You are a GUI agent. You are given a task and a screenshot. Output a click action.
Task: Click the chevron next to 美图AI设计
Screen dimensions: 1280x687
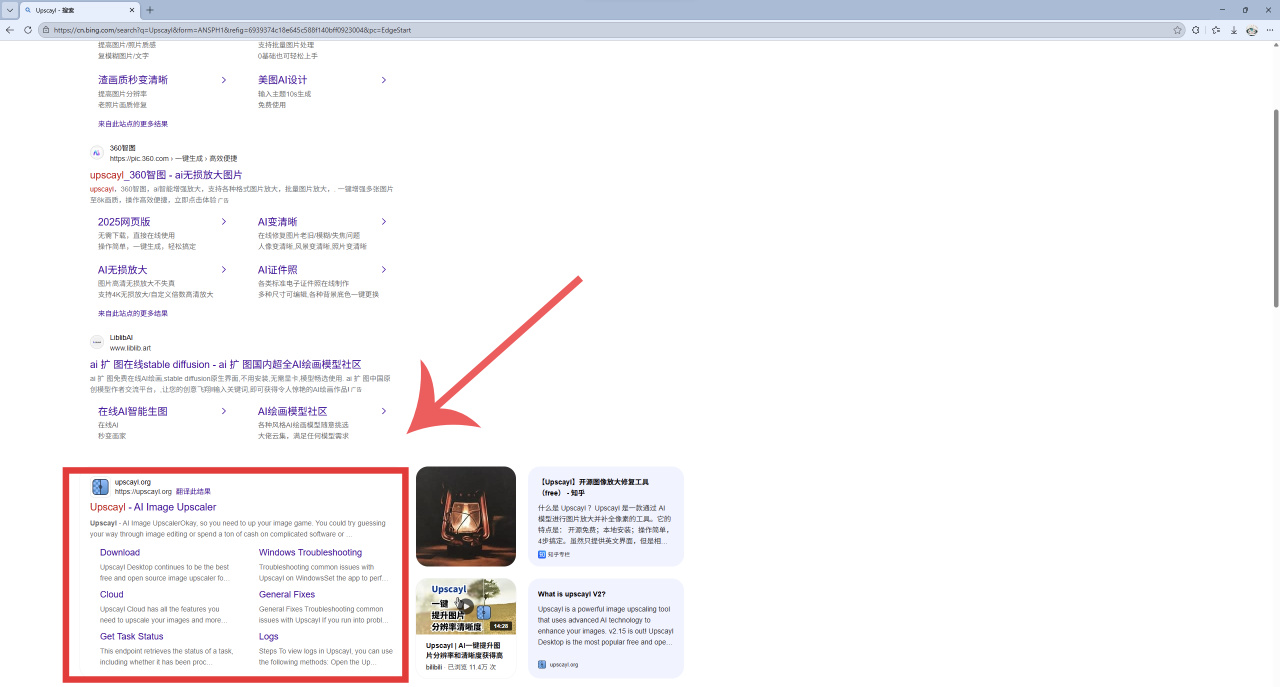click(383, 80)
